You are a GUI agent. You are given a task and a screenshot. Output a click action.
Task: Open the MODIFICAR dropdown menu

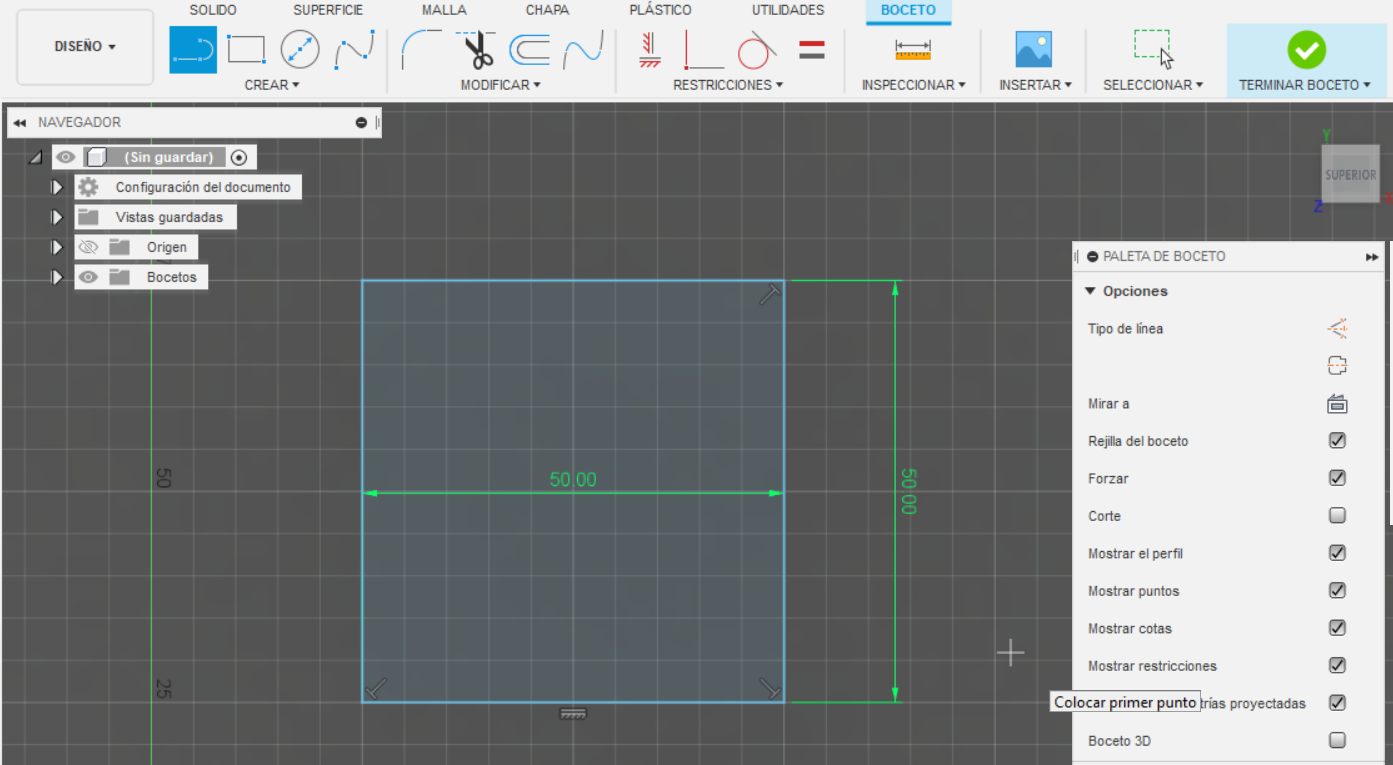click(x=500, y=85)
